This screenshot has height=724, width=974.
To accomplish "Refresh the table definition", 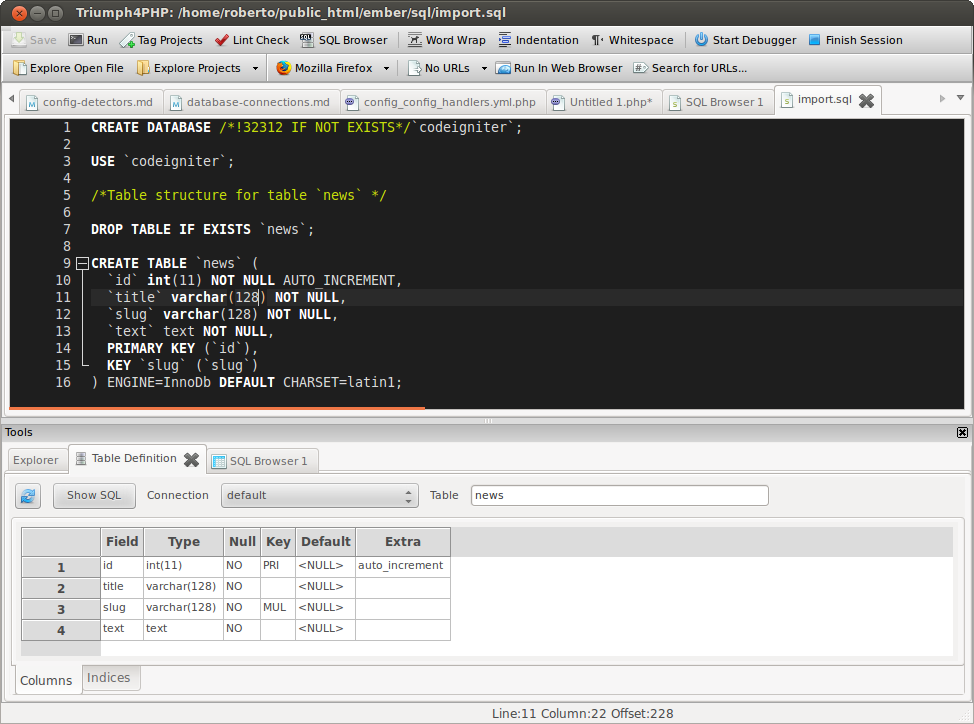I will pyautogui.click(x=28, y=496).
